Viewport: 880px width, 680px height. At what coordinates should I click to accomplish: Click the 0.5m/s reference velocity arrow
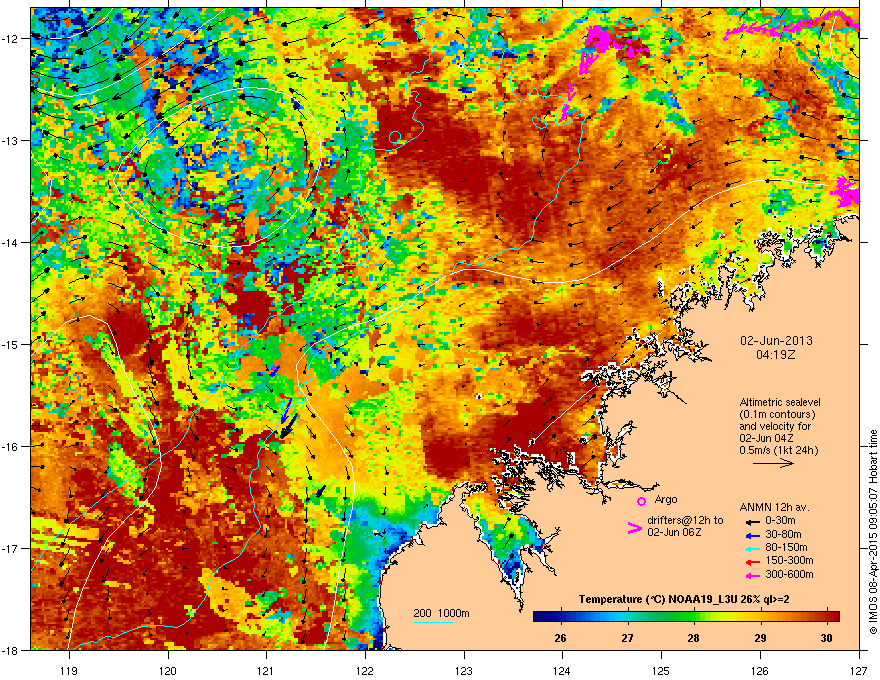click(x=773, y=463)
